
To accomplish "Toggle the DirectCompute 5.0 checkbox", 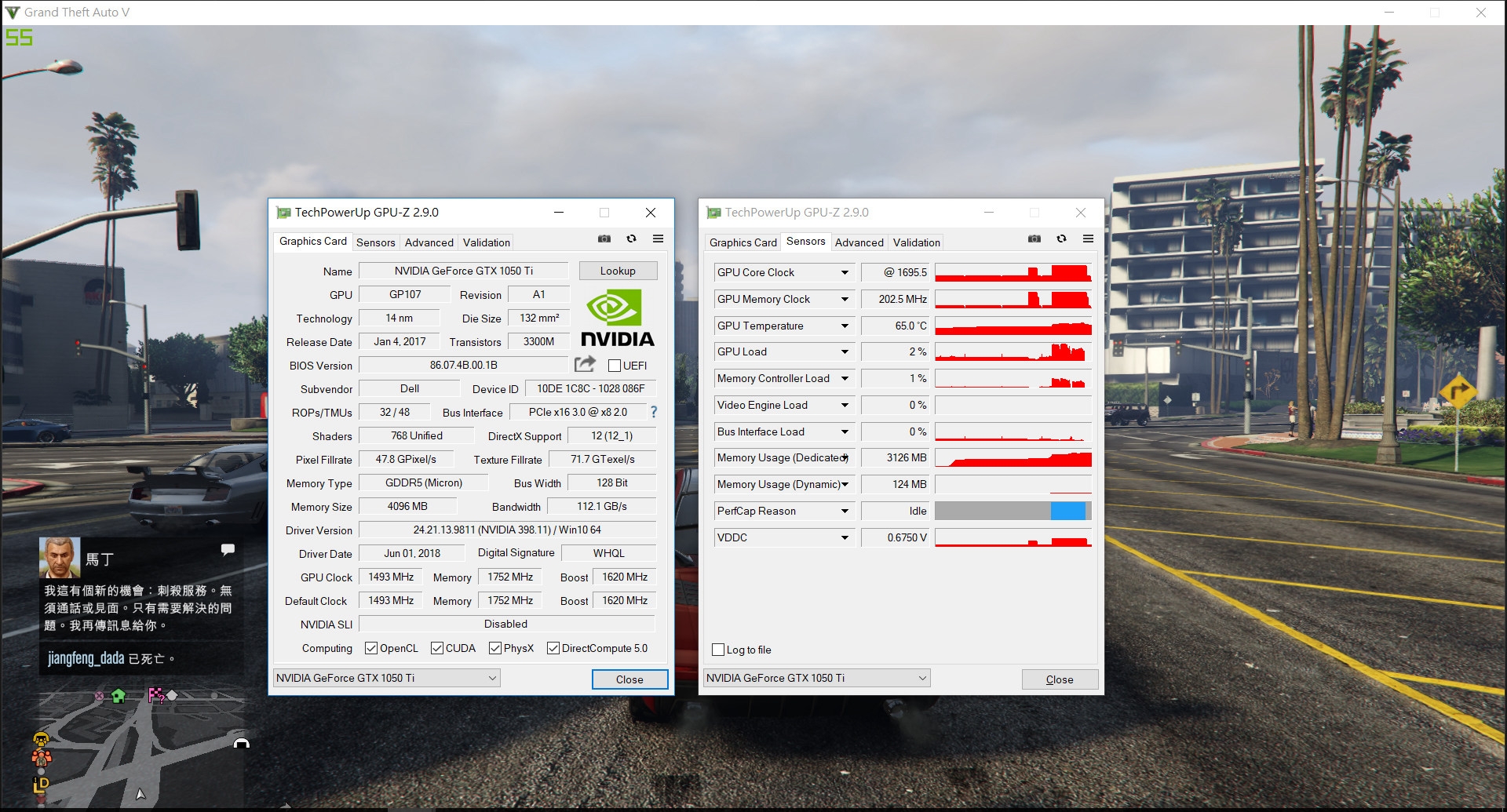I will coord(553,648).
